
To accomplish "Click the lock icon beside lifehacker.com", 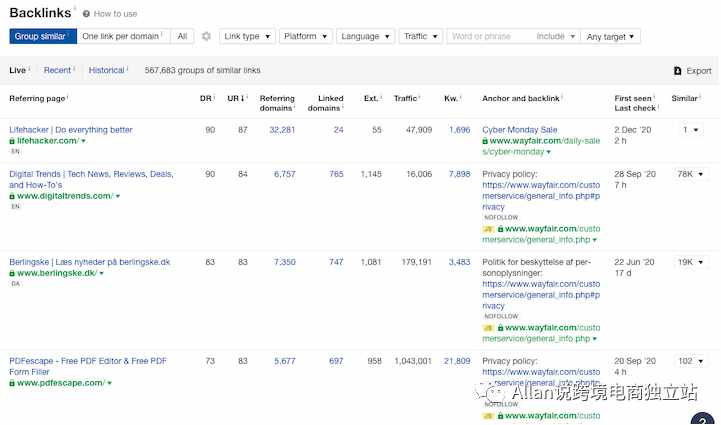I will [12, 141].
